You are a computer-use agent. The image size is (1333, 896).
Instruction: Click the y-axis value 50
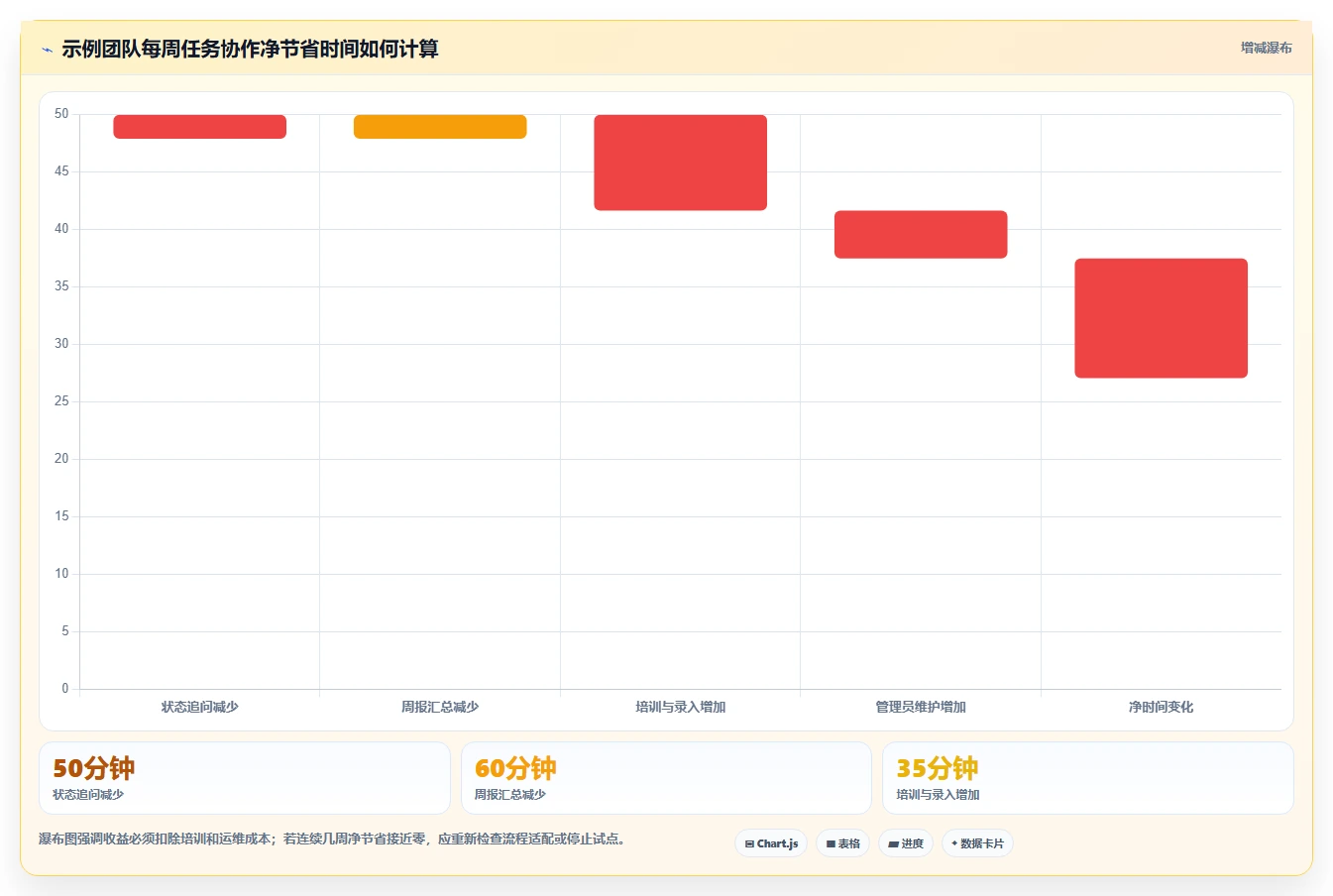61,114
